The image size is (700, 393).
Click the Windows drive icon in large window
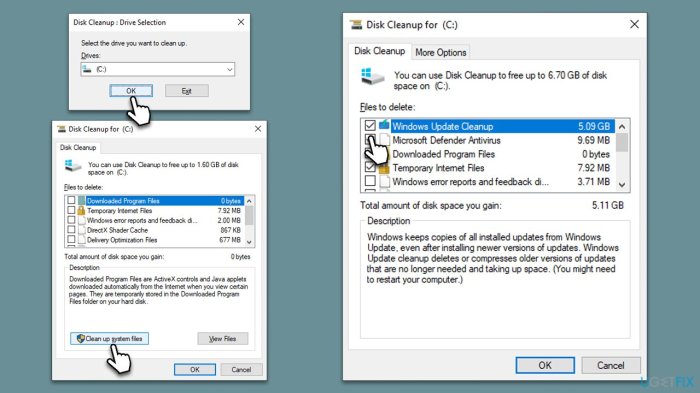click(x=372, y=76)
